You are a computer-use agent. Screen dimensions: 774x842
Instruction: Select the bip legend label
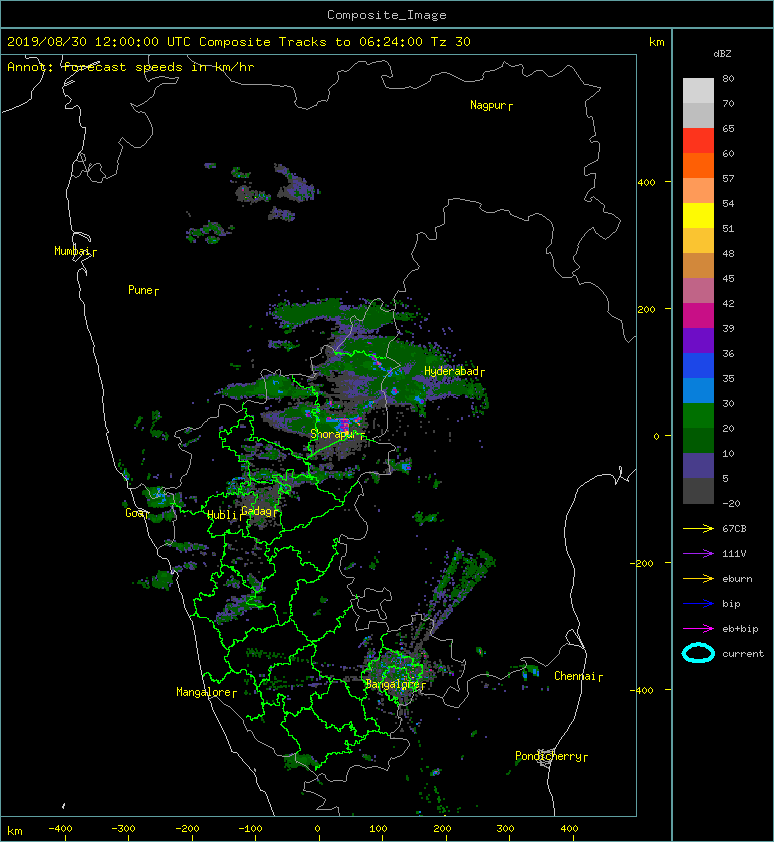pos(731,604)
